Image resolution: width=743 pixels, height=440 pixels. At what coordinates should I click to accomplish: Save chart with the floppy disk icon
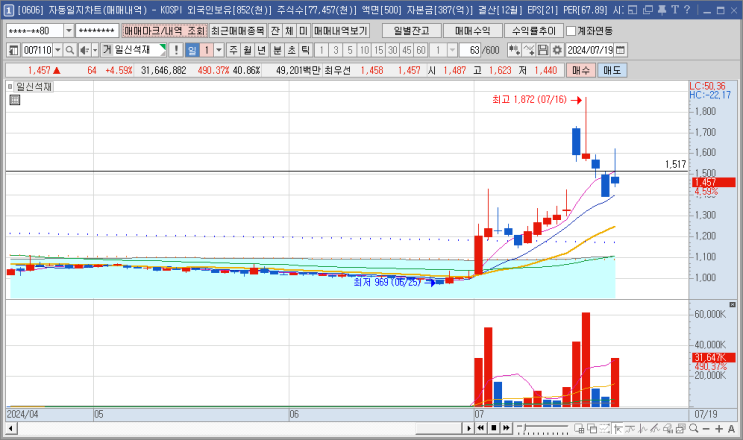pyautogui.click(x=543, y=50)
